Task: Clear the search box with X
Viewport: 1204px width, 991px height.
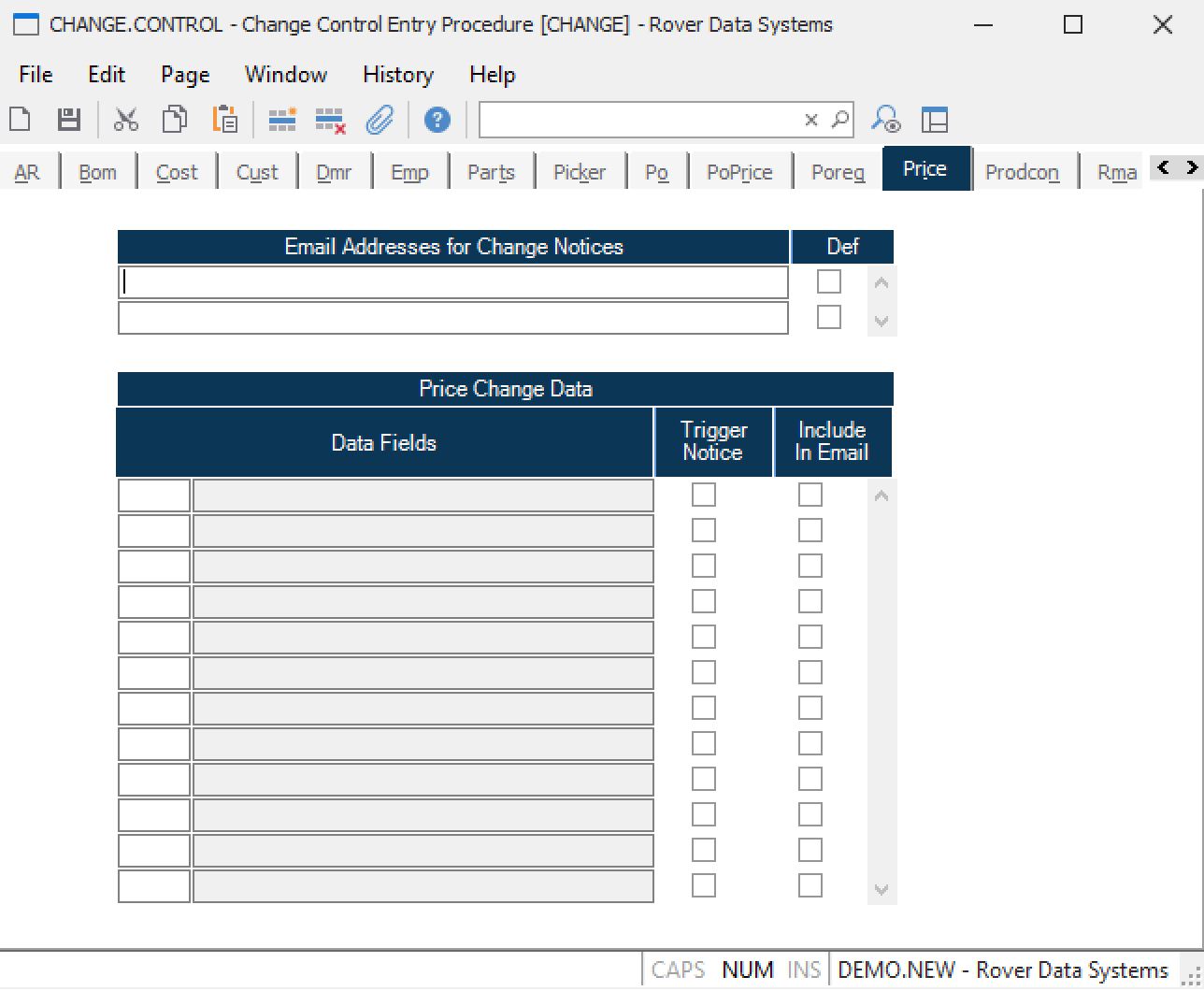Action: point(811,120)
